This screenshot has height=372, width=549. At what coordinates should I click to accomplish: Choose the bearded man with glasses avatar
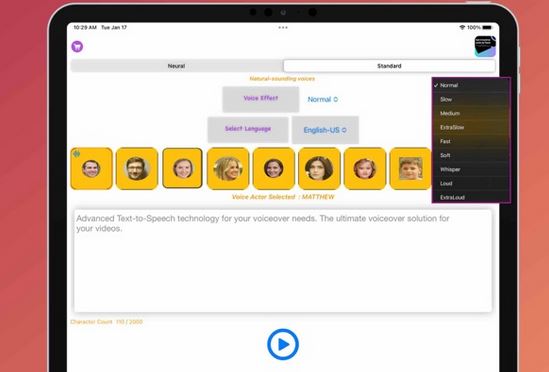click(x=137, y=168)
